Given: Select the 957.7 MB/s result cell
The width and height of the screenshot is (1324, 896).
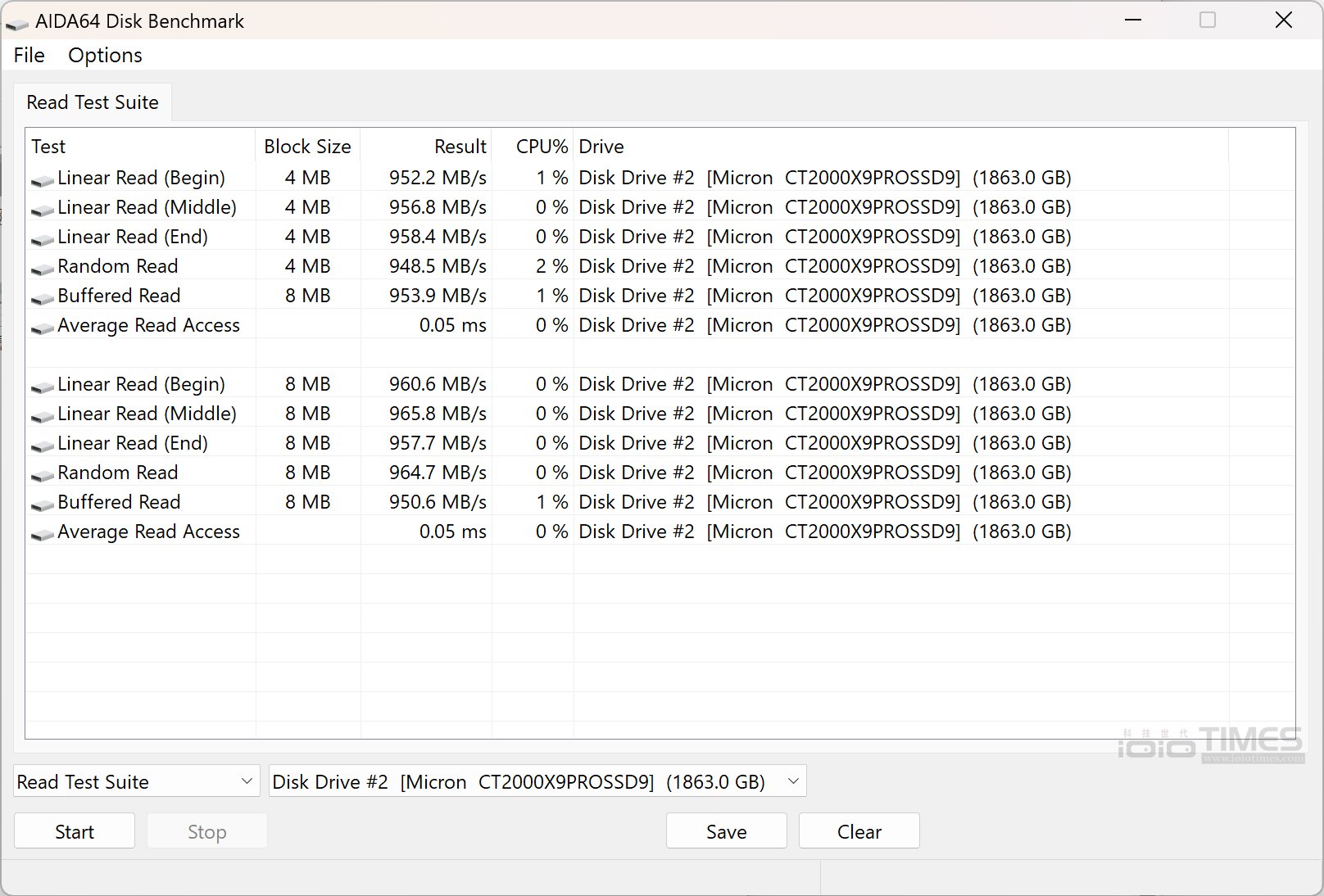Looking at the screenshot, I should [x=438, y=443].
